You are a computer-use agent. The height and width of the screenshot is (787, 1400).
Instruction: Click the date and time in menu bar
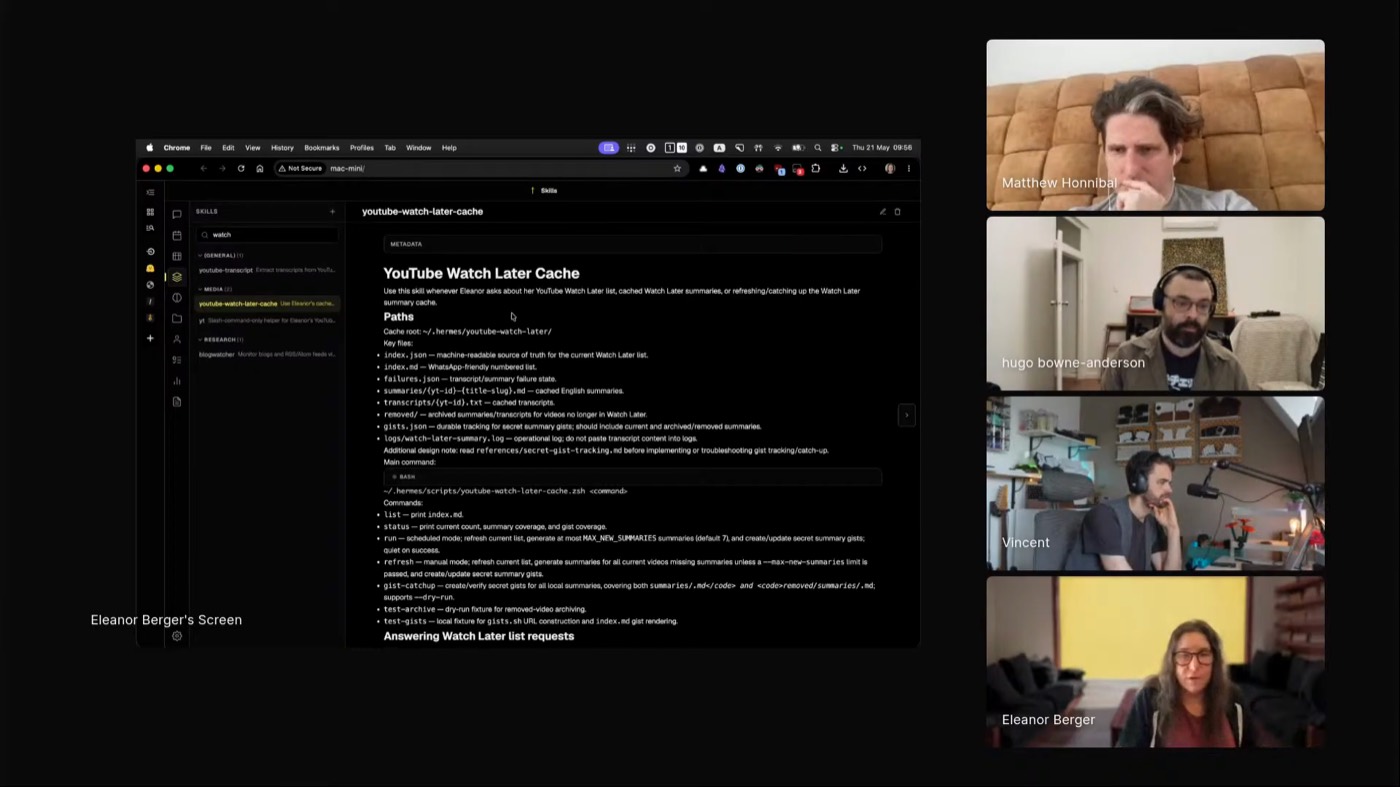click(x=882, y=148)
